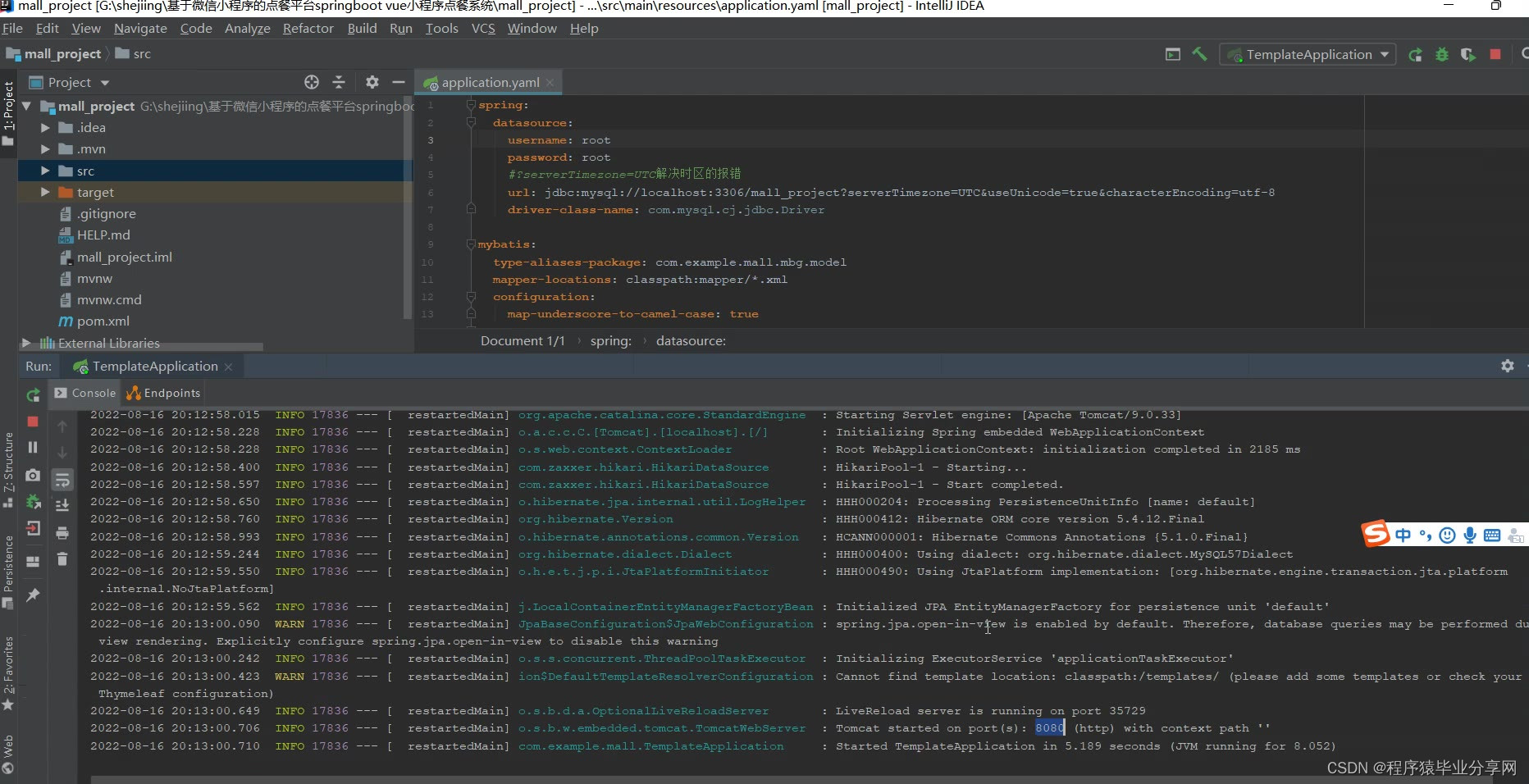Print the console output

coord(62,533)
